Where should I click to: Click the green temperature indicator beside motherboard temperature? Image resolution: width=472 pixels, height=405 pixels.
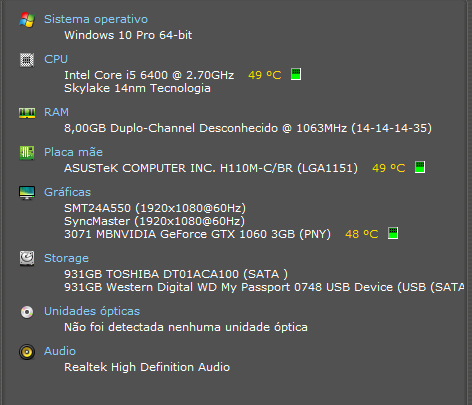(420, 167)
